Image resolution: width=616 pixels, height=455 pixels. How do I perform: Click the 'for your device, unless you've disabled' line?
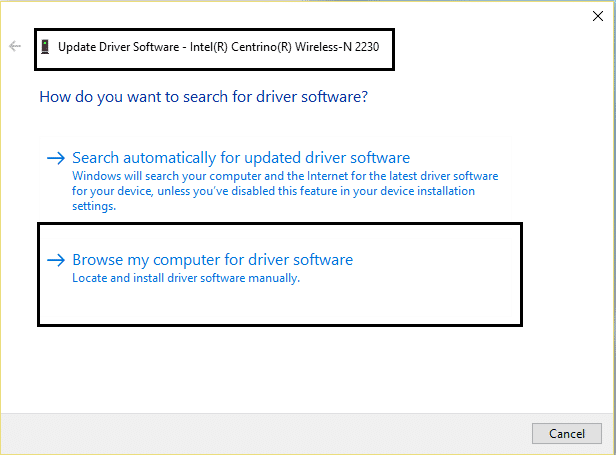(273, 191)
